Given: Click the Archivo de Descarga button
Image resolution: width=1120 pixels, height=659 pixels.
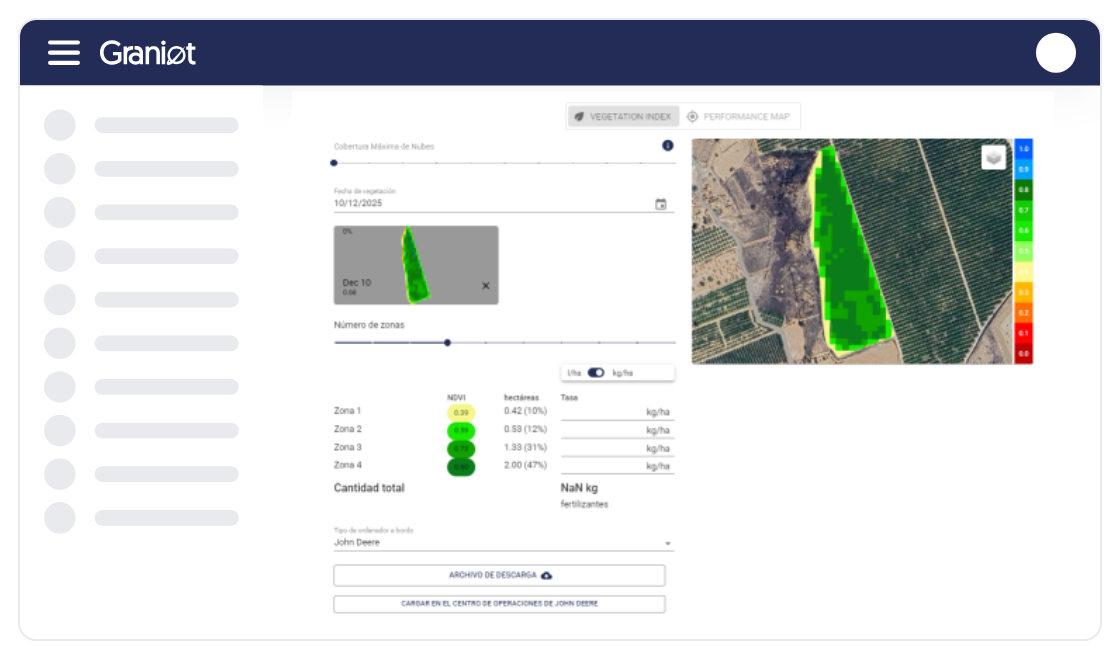Looking at the screenshot, I should [x=499, y=576].
